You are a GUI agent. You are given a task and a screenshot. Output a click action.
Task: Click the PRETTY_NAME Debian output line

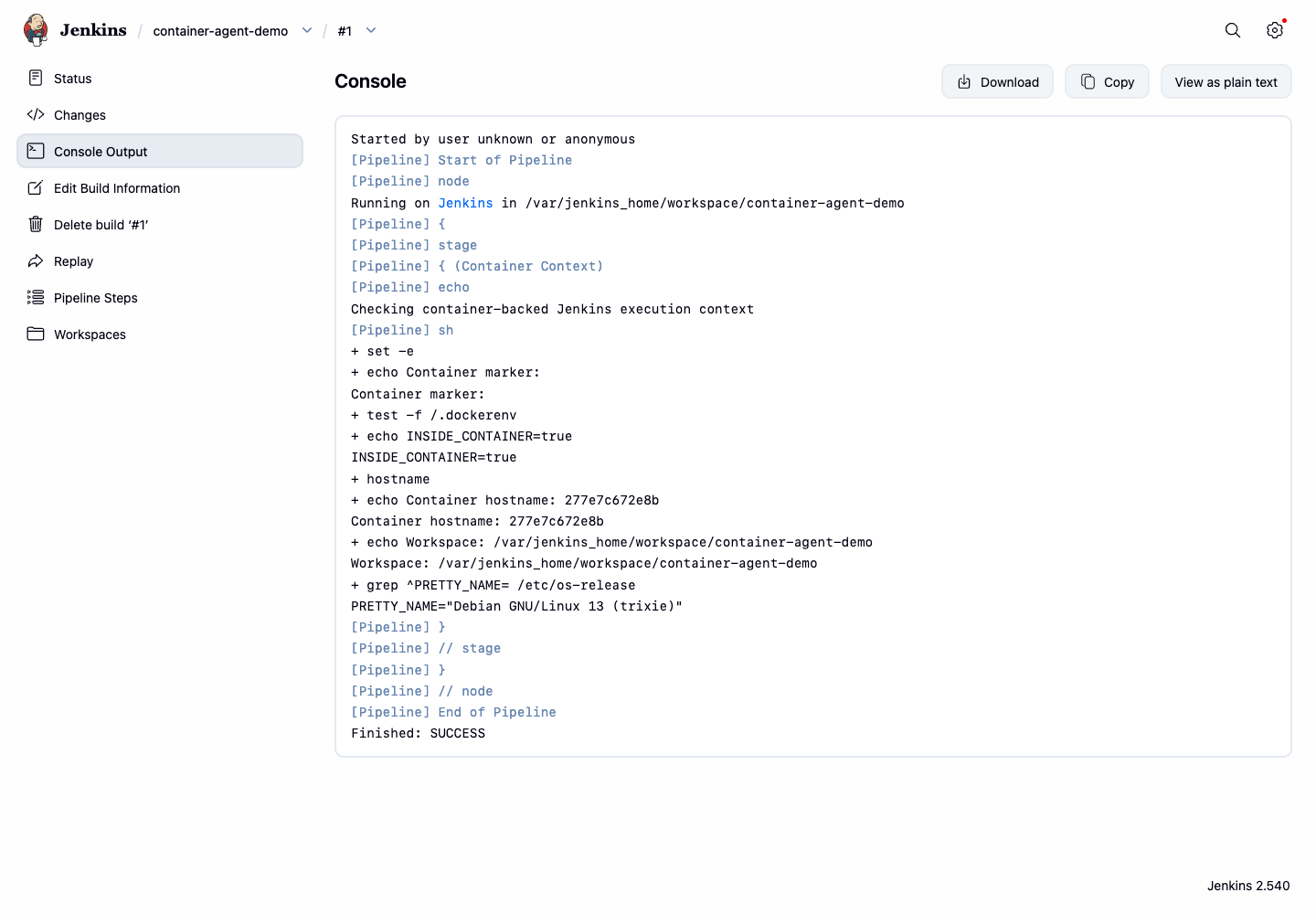(516, 606)
